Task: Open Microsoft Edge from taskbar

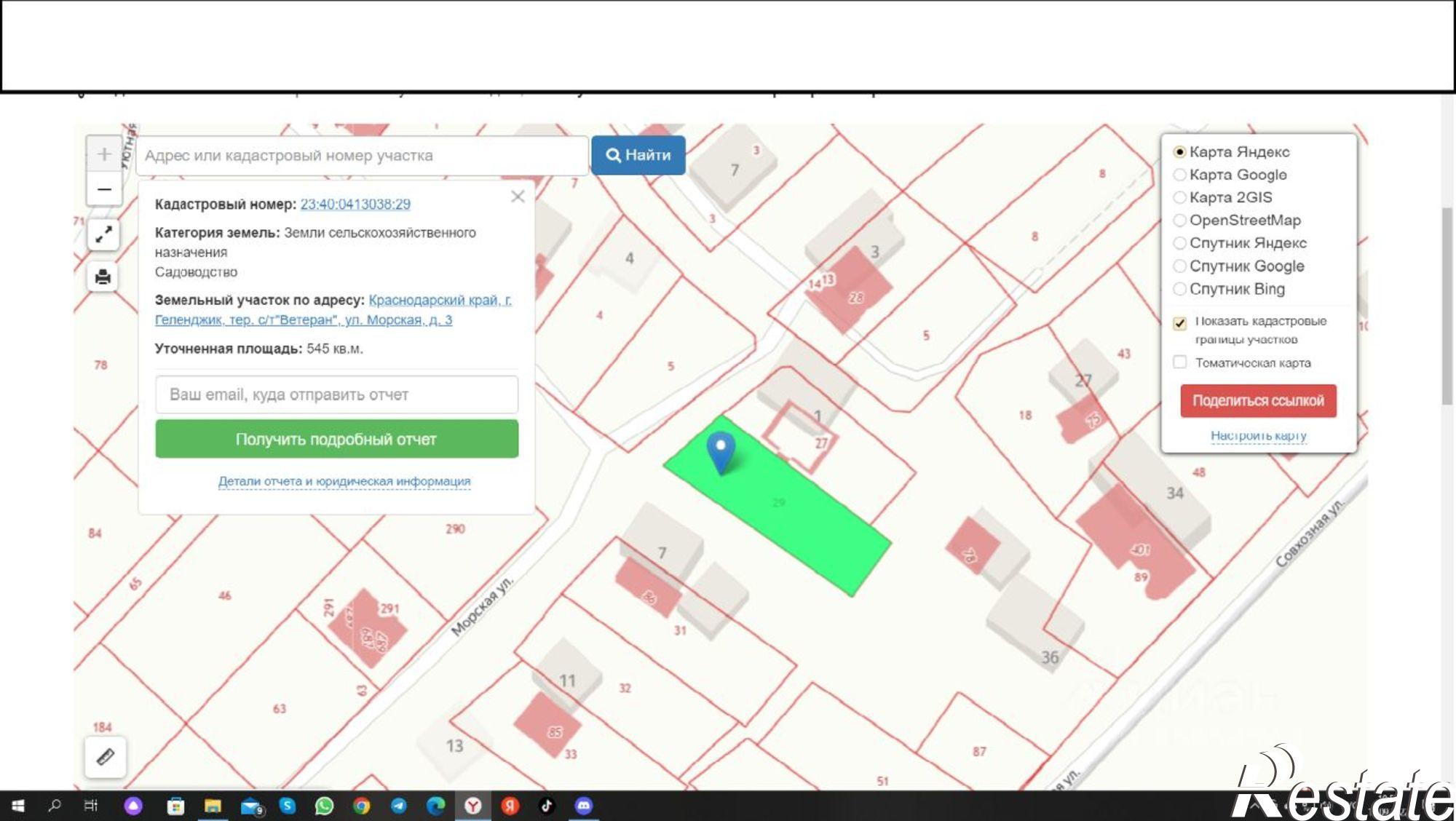Action: pyautogui.click(x=435, y=806)
